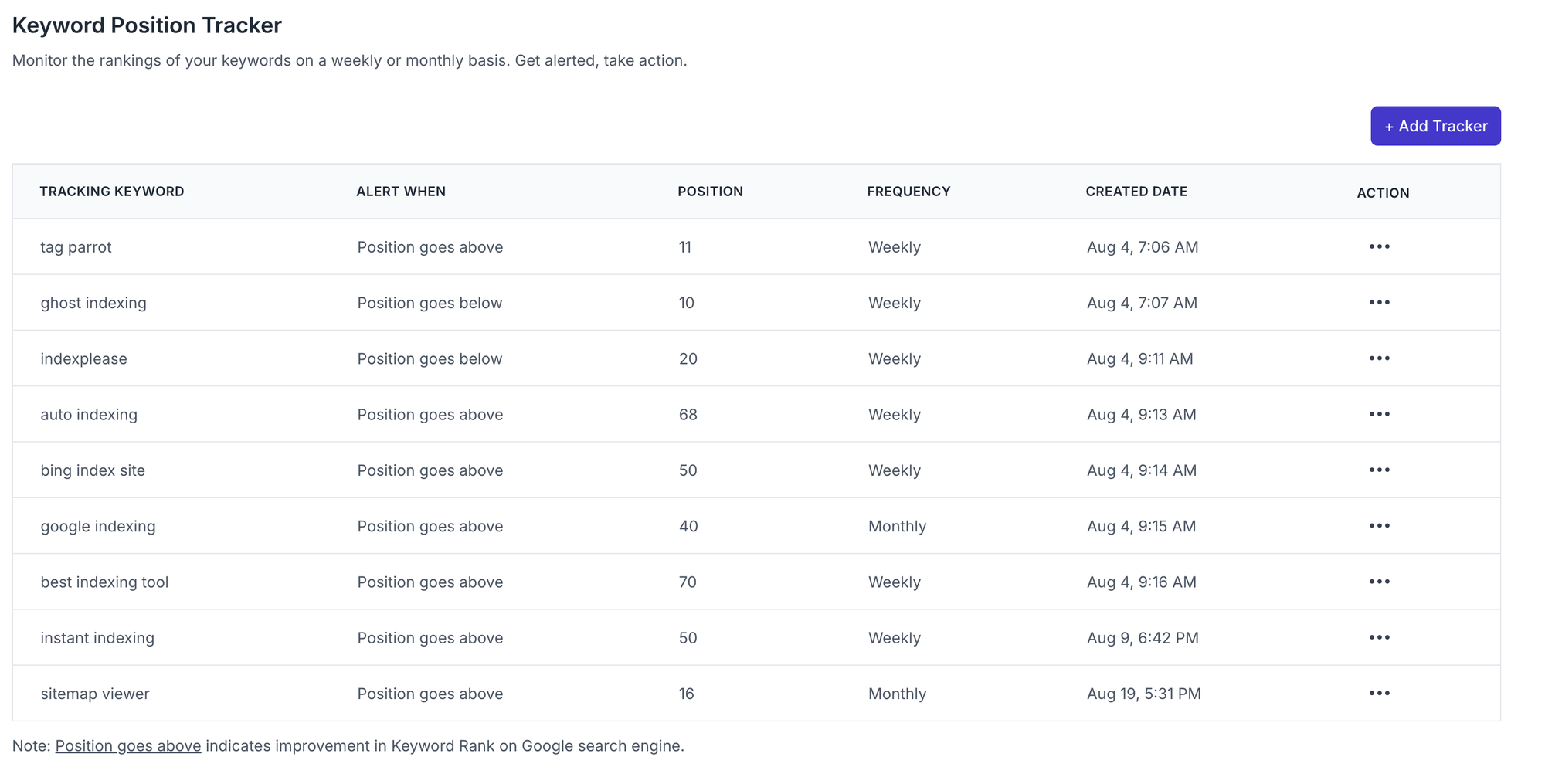Open action menu for tag parrot row
This screenshot has height=784, width=1545.
coord(1379,246)
